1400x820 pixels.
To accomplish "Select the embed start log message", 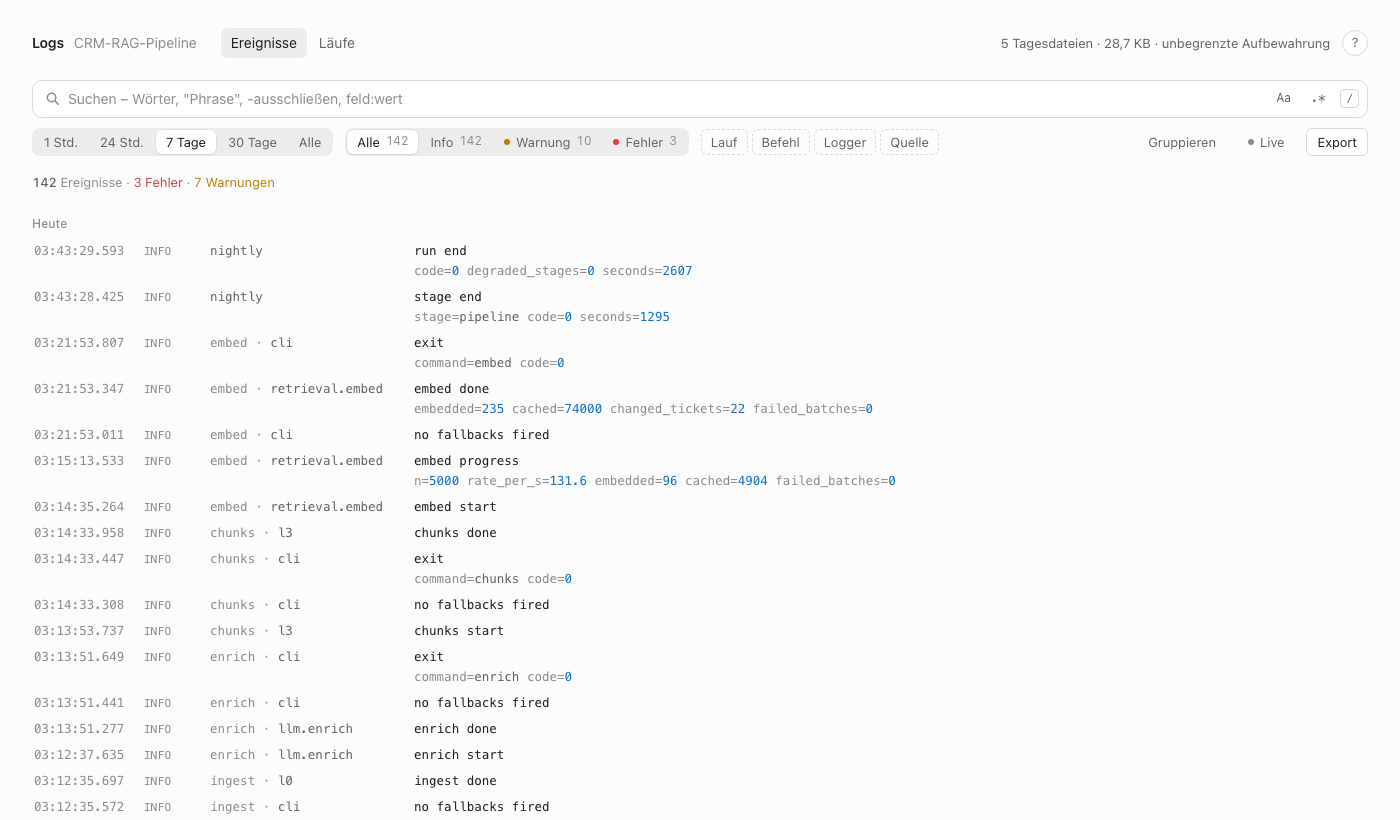I will tap(456, 507).
